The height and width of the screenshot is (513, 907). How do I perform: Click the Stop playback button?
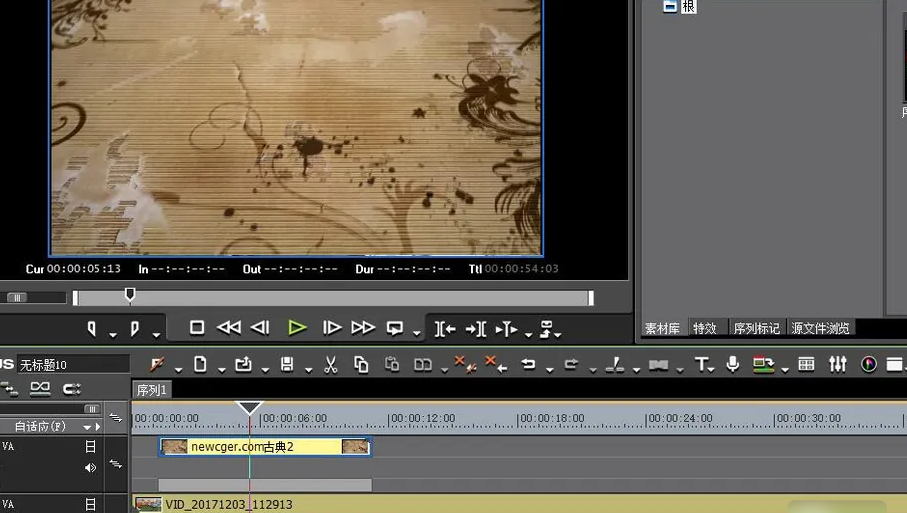197,328
